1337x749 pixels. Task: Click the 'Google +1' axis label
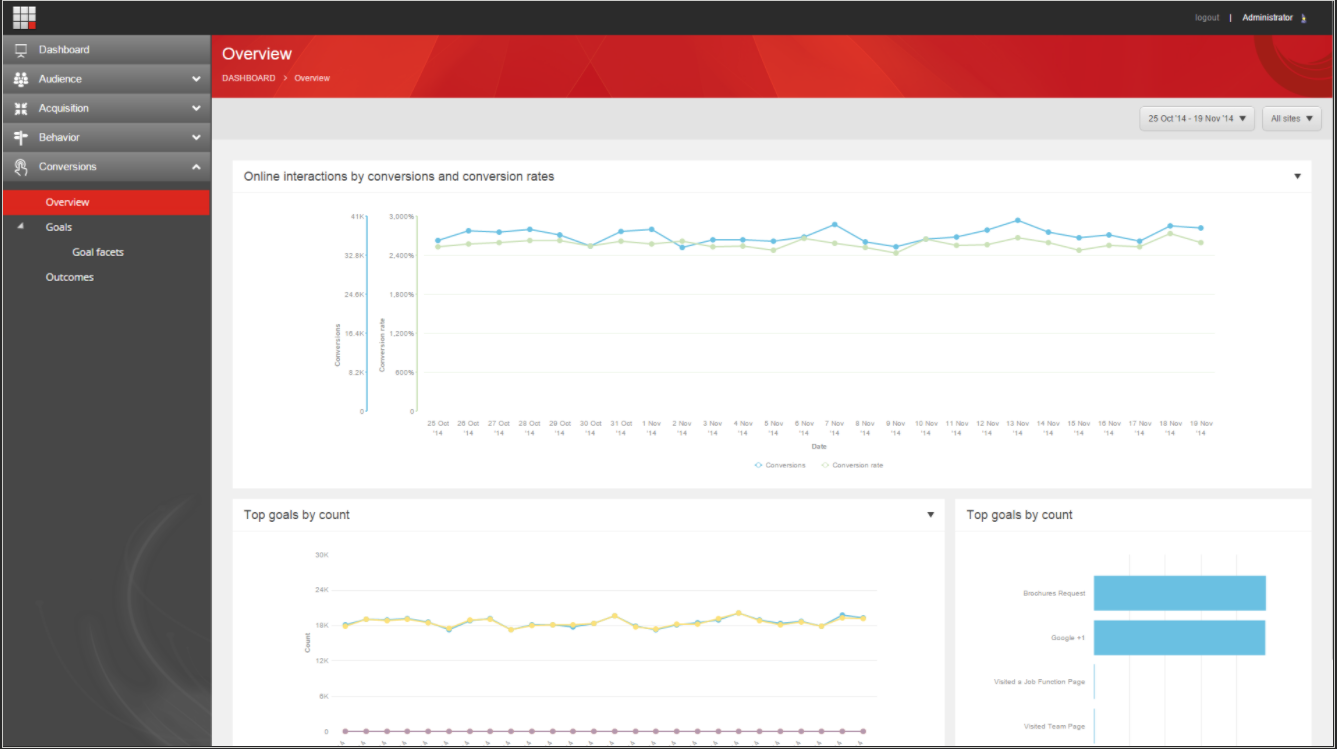point(1067,638)
